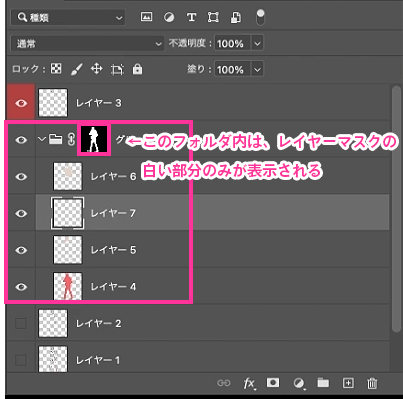Screen dimensions: 403x399
Task: Lock image pixels with brush icon
Action: [x=77, y=69]
